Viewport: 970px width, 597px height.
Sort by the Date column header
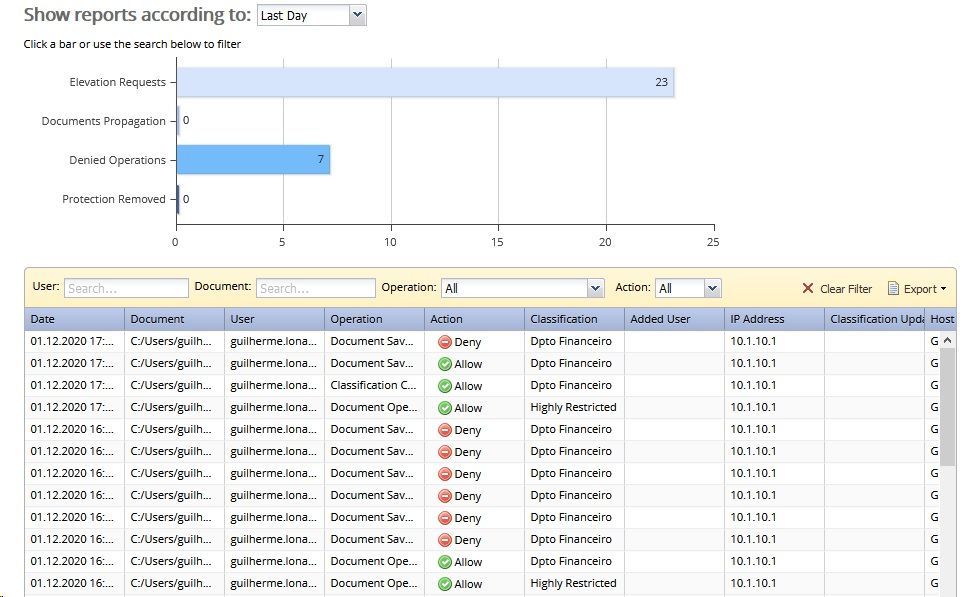(x=74, y=319)
